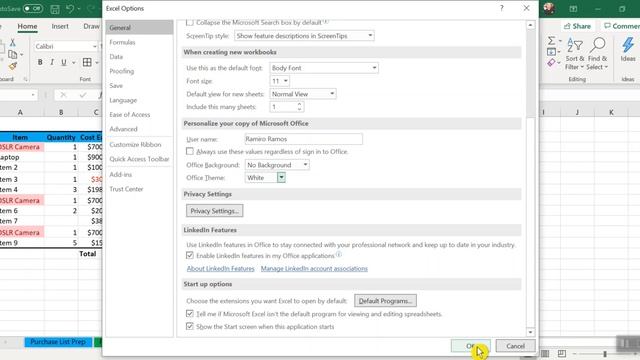Click the user profile picture

click(x=549, y=8)
